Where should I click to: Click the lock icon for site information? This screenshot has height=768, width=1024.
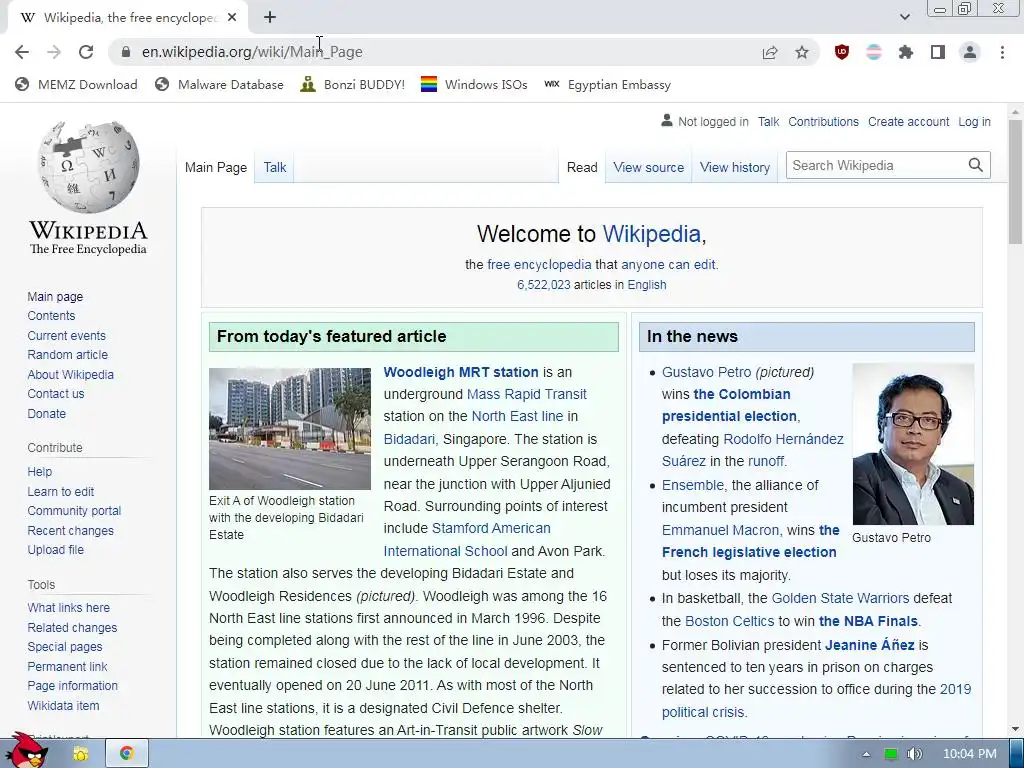point(127,52)
